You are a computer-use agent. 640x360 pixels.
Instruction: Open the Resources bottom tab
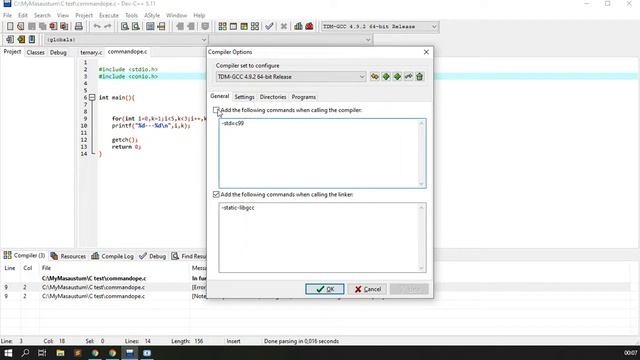[68, 256]
